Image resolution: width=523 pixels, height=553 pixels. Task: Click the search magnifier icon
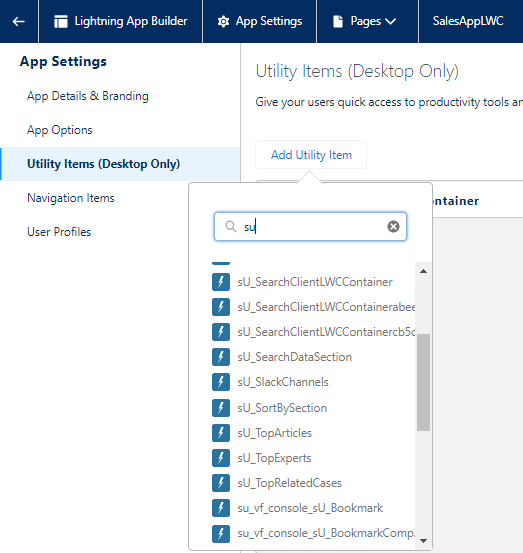(x=231, y=226)
